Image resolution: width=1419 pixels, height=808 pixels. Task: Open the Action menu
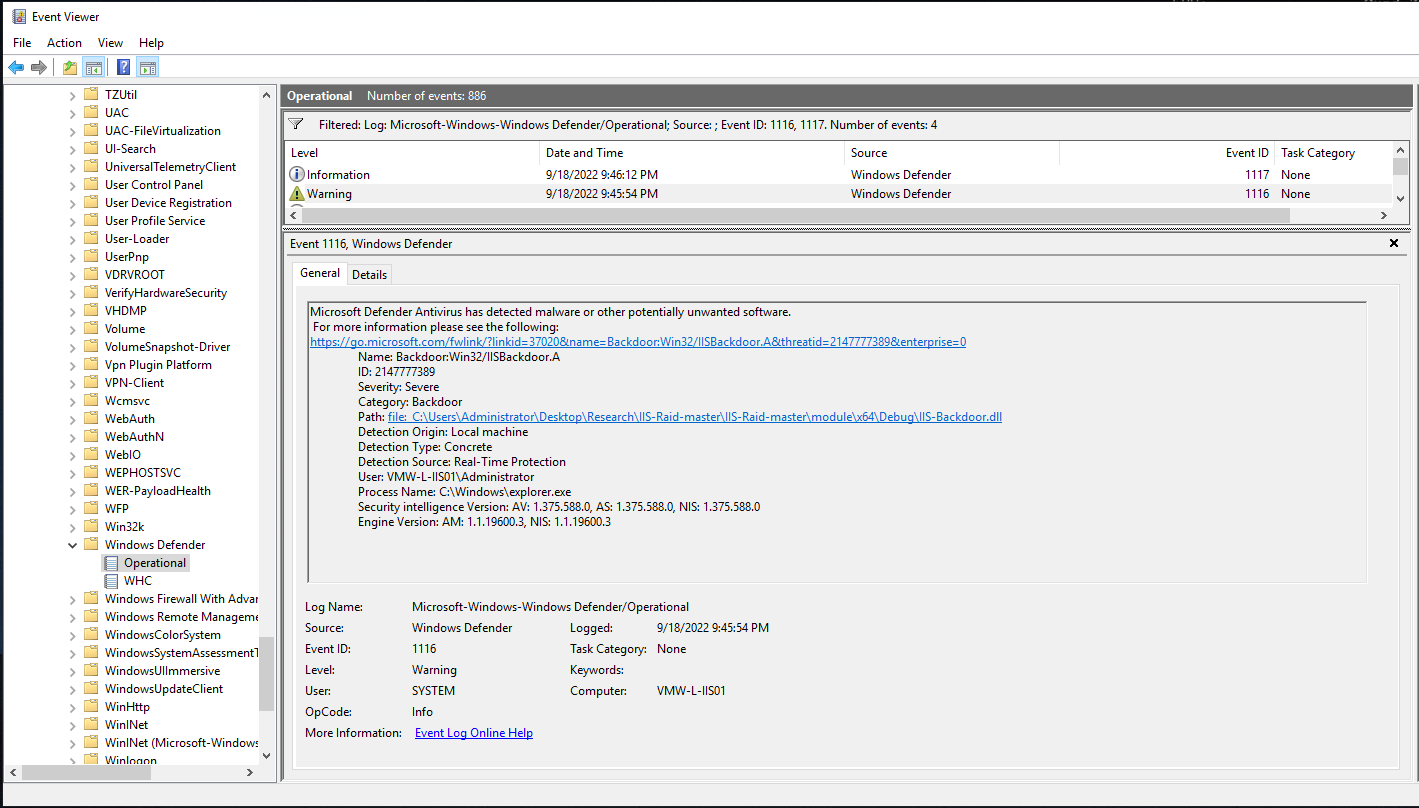[64, 43]
